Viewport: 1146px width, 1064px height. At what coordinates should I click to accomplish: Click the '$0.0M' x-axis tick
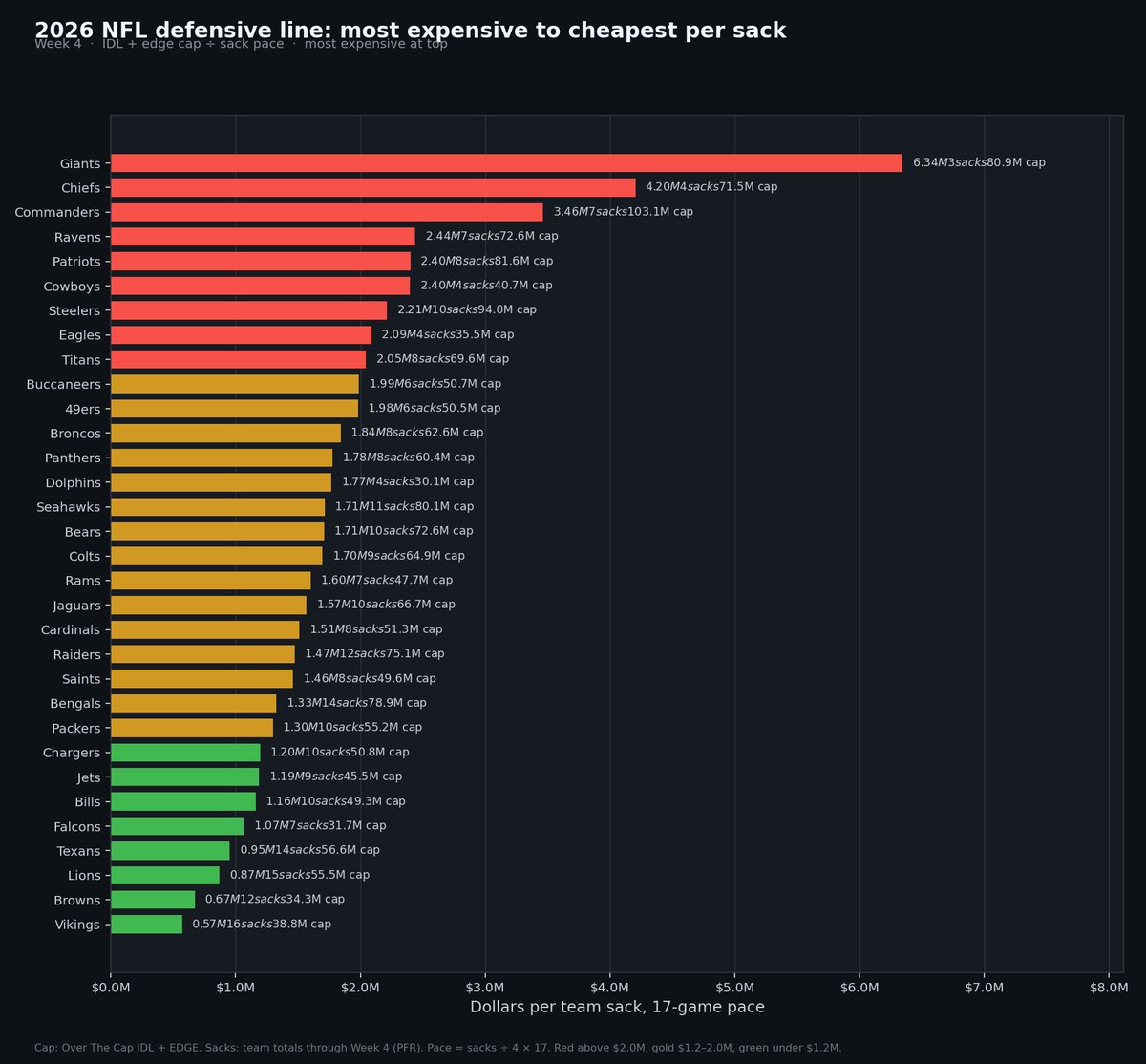coord(111,988)
